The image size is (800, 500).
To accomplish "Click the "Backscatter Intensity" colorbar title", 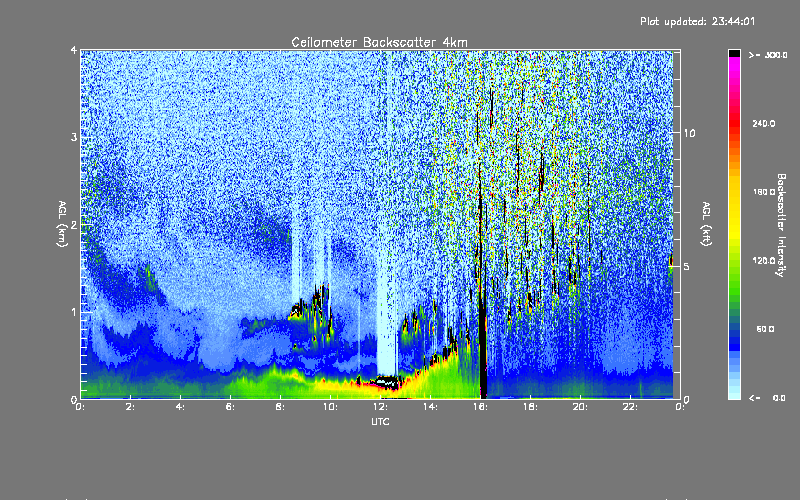I will pos(781,225).
